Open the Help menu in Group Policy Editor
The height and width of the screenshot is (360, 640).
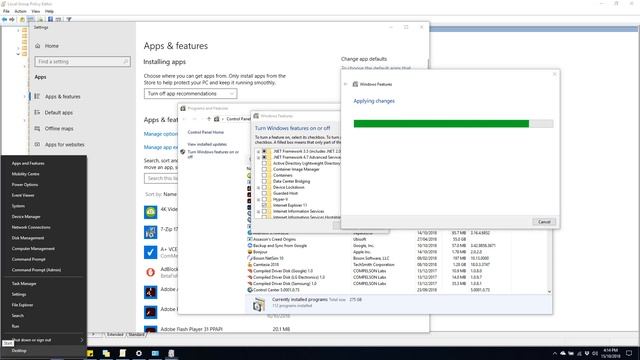(x=49, y=11)
